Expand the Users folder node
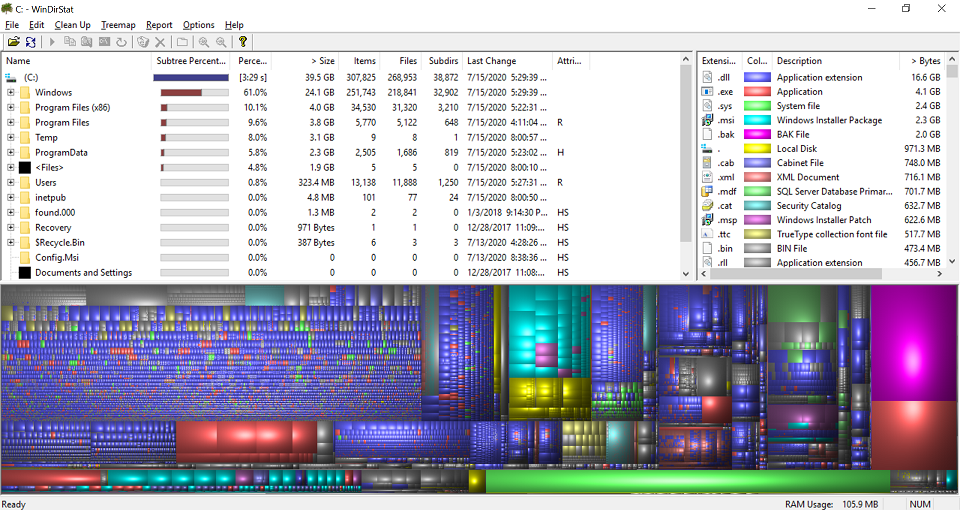Image resolution: width=960 pixels, height=510 pixels. click(x=10, y=182)
